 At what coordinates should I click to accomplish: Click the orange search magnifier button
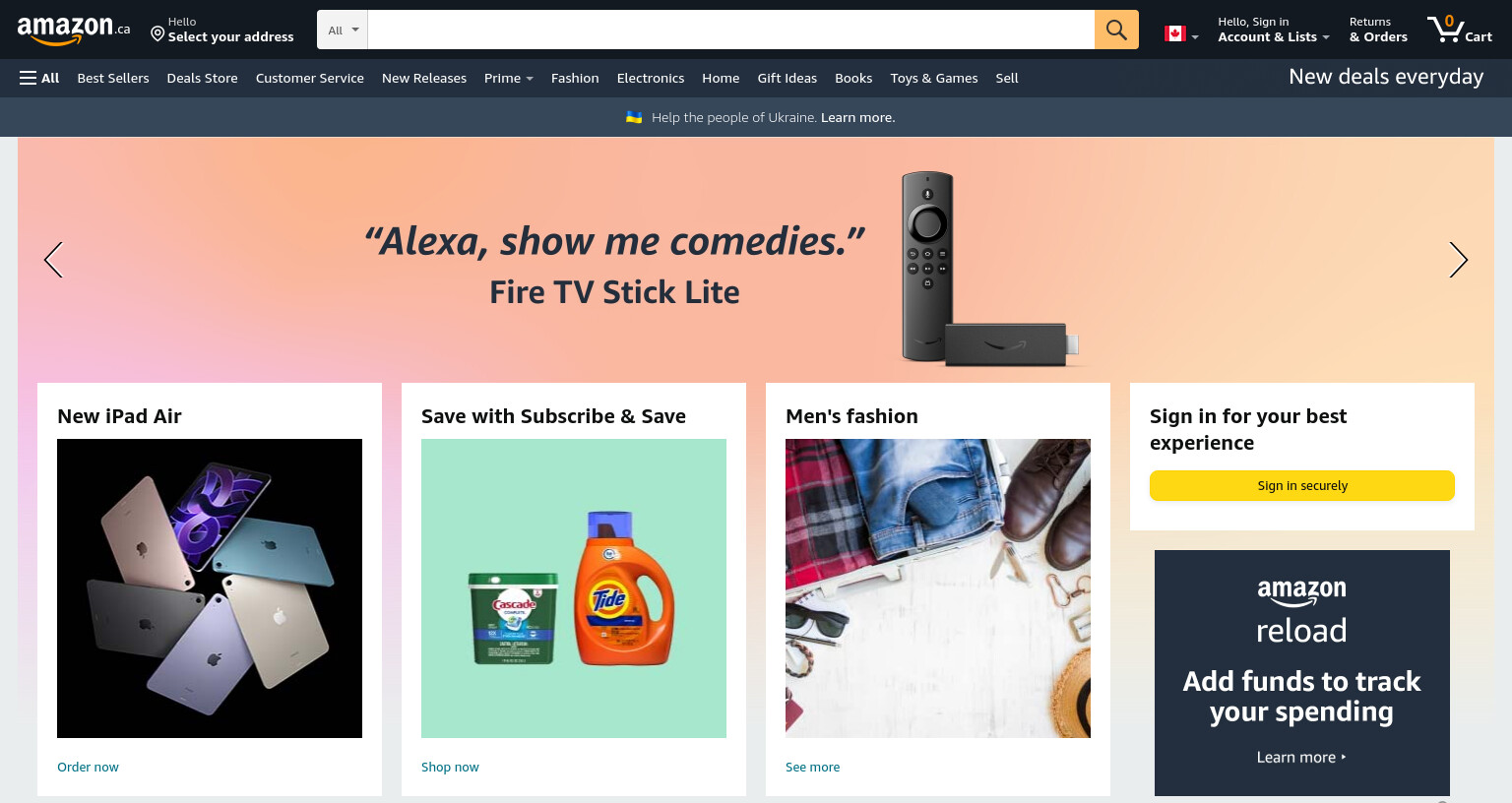(x=1116, y=30)
